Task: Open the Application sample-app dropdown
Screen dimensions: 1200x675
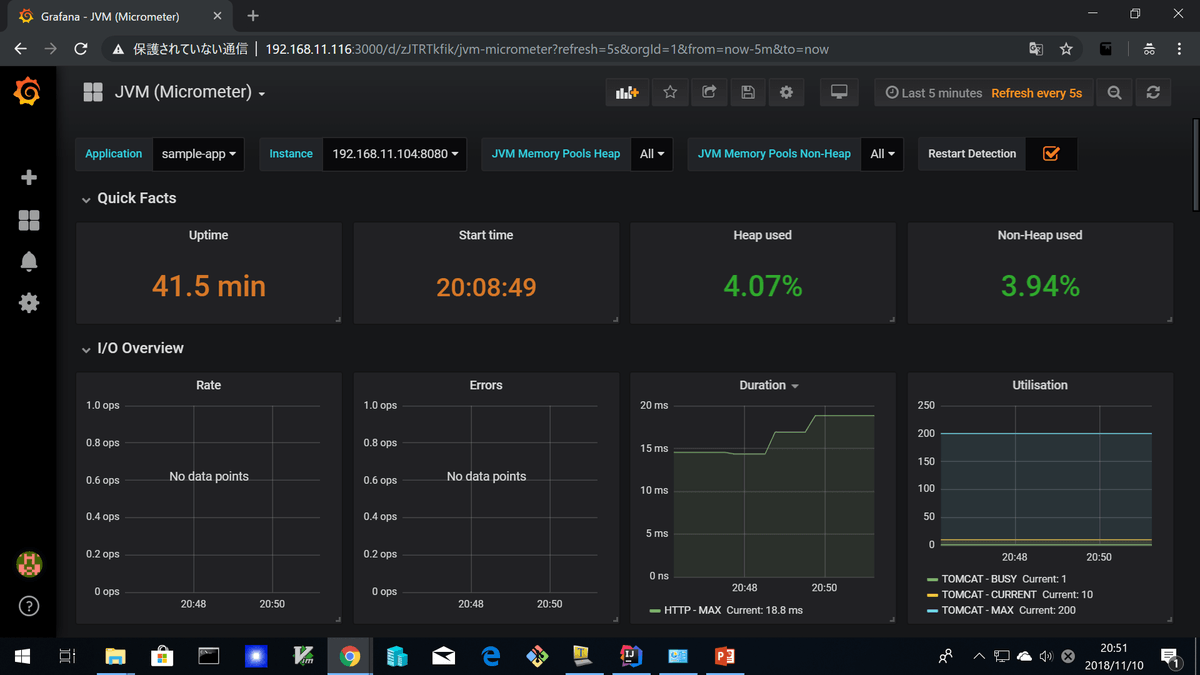Action: pos(198,154)
